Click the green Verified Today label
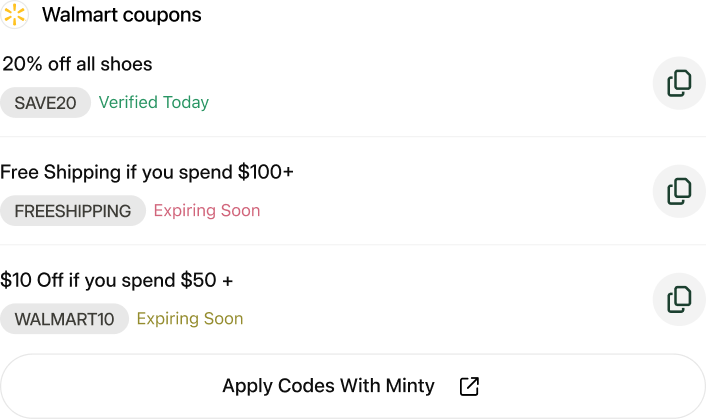Image resolution: width=706 pixels, height=419 pixels. coord(154,102)
